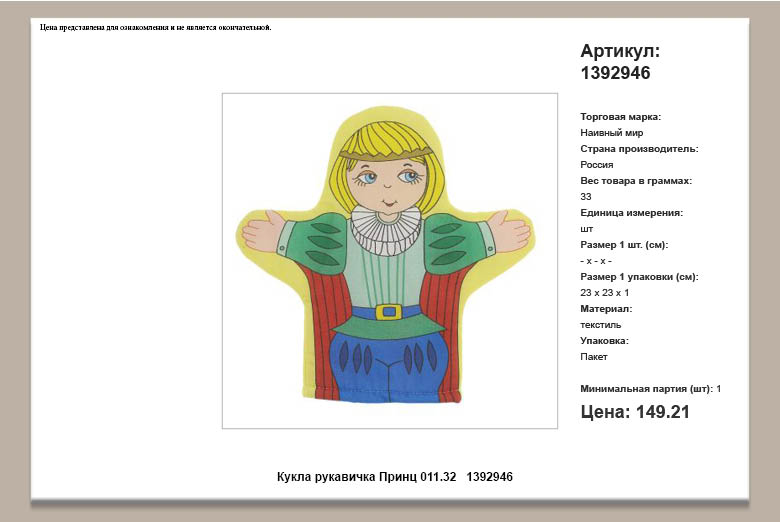This screenshot has height=522, width=780.
Task: Click the price 'Цена: 149.21'
Action: click(635, 412)
